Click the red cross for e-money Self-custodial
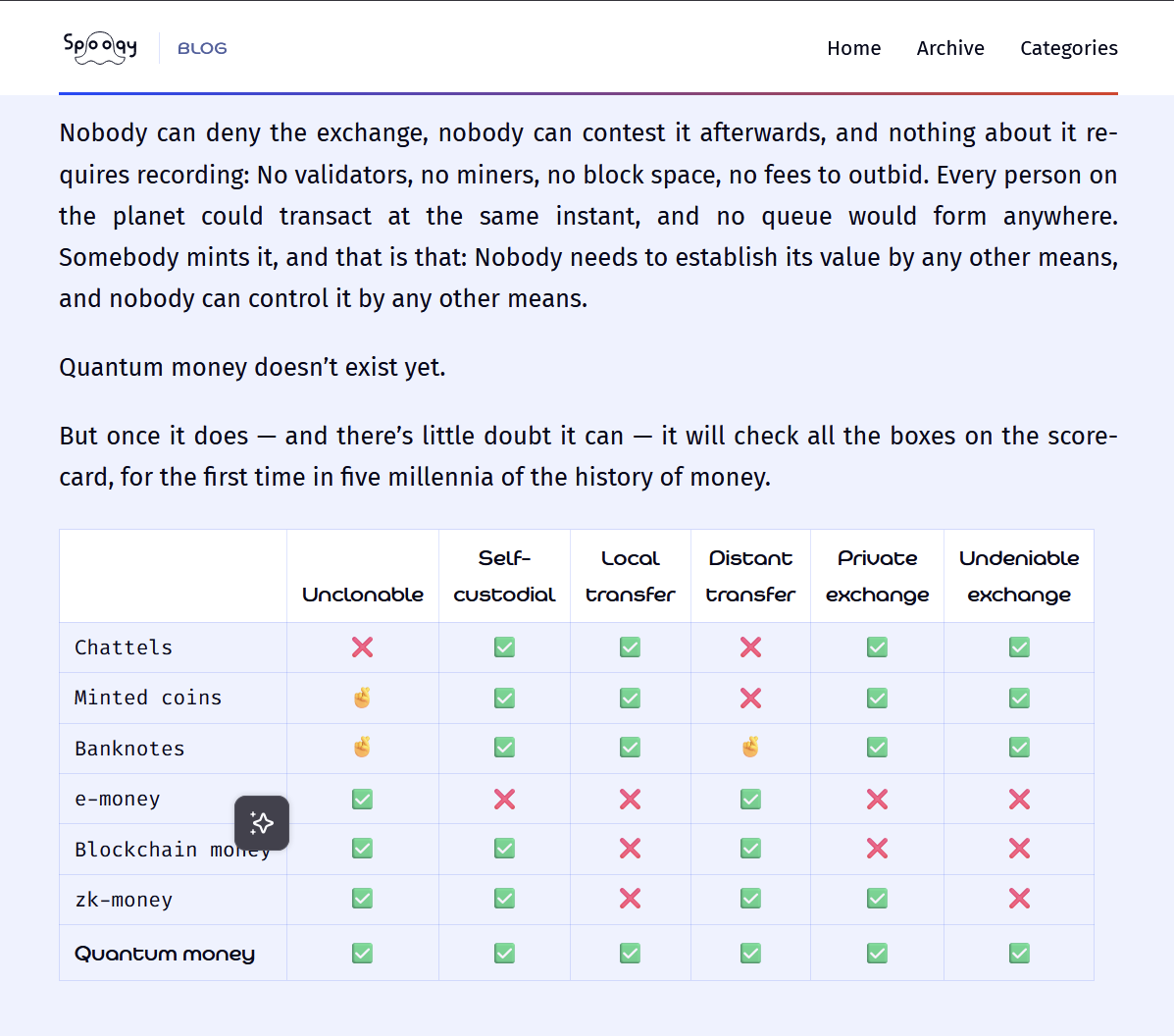Screen dimensions: 1174x1036 pyautogui.click(x=505, y=800)
